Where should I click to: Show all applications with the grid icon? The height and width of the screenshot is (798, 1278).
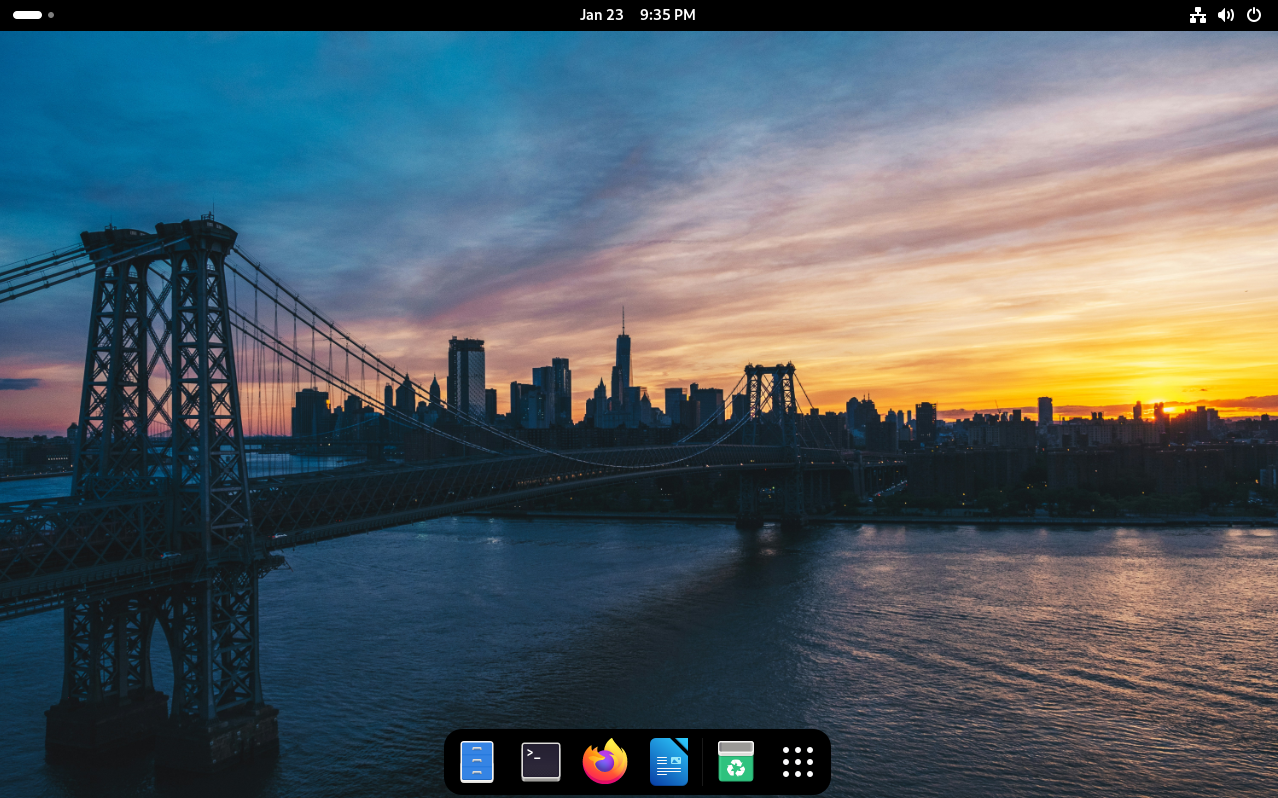click(797, 761)
